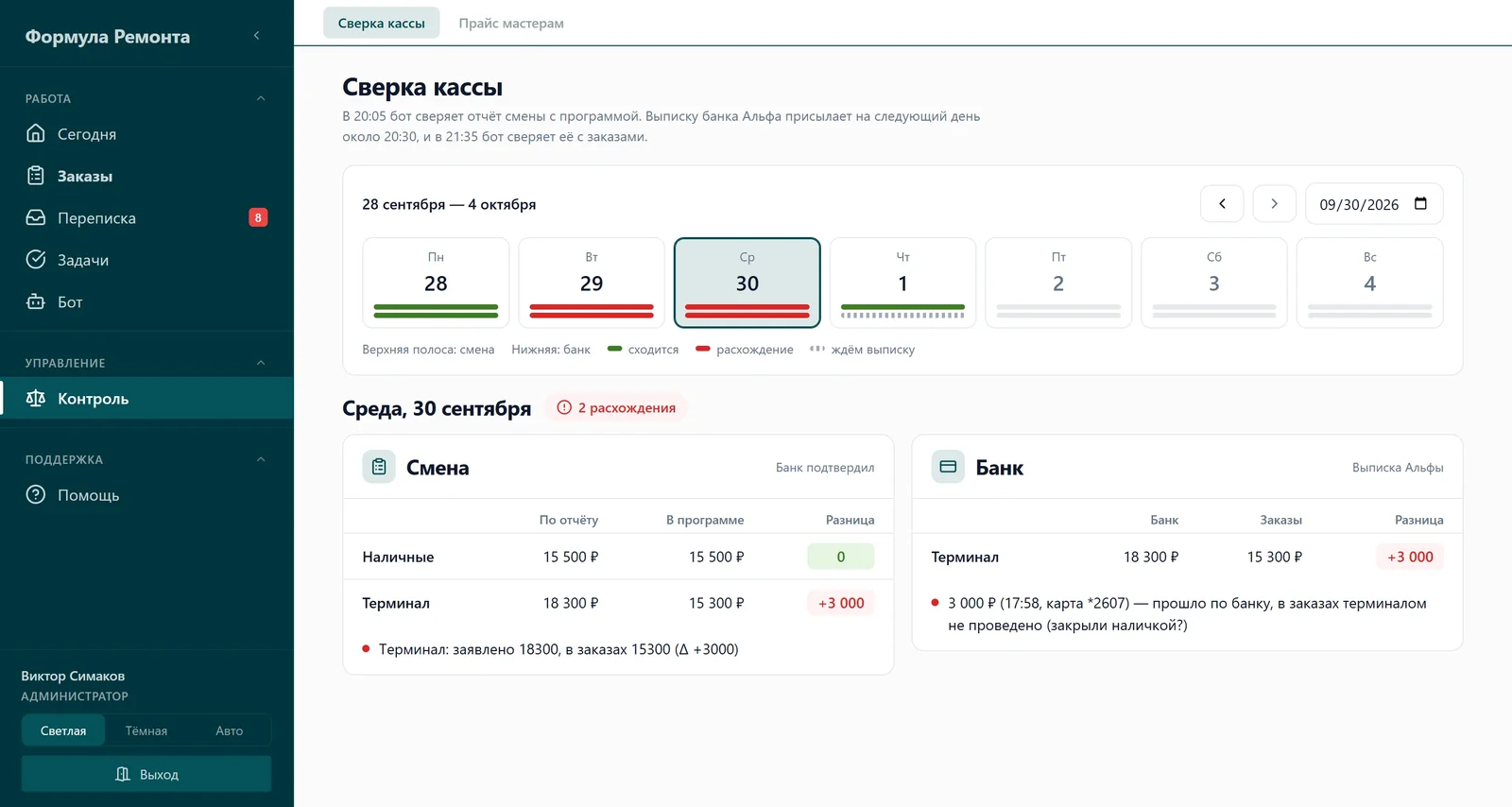Open Переписка in the sidebar
1512x807 pixels.
click(x=146, y=217)
